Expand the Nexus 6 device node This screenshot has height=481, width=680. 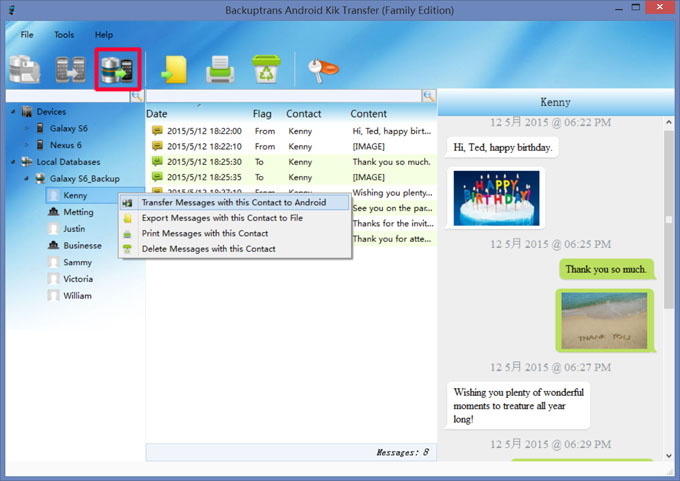[26, 145]
